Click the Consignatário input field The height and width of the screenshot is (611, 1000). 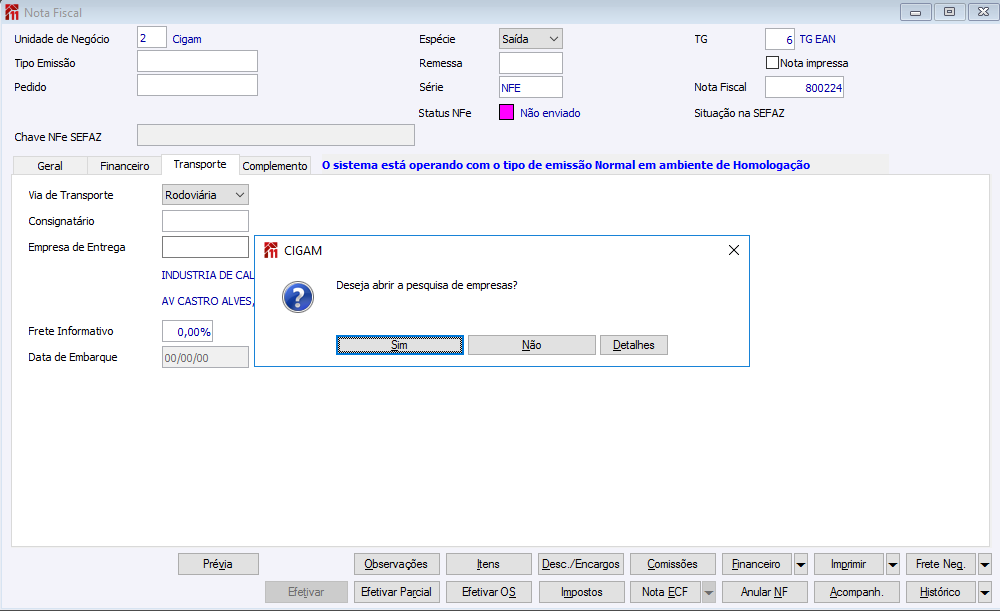click(205, 221)
